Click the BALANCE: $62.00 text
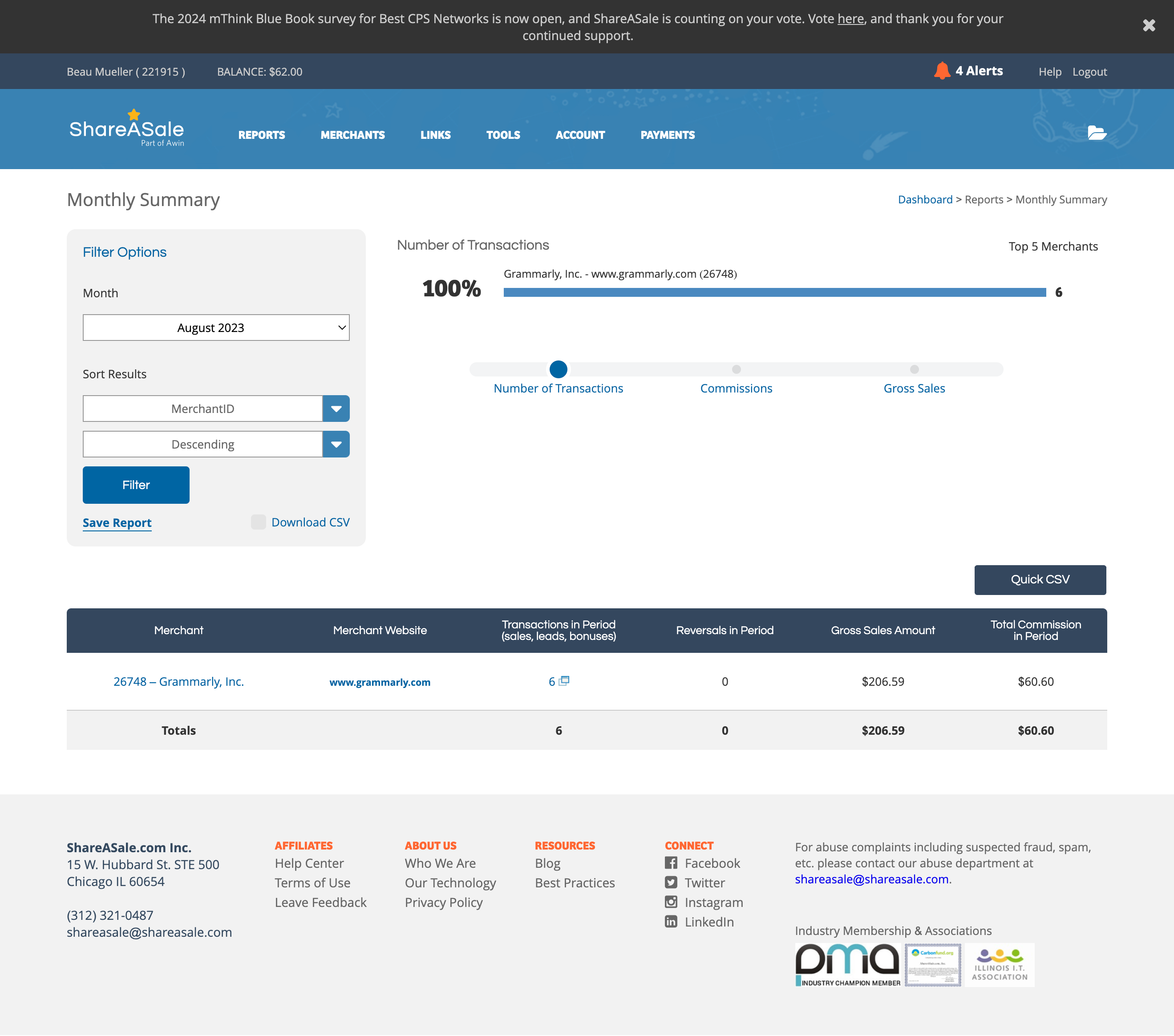This screenshot has width=1174, height=1036. tap(259, 72)
